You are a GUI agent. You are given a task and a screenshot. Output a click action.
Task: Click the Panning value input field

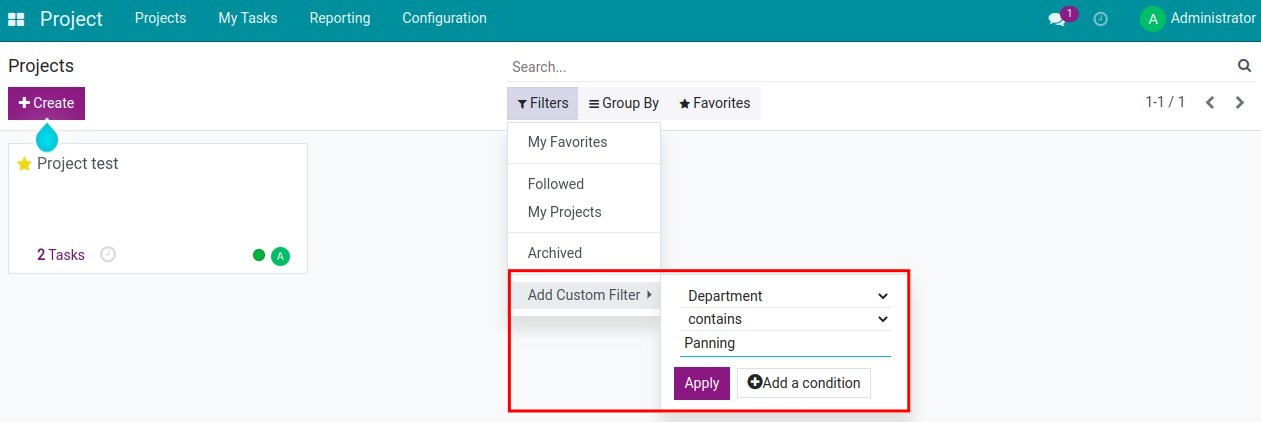tap(785, 343)
